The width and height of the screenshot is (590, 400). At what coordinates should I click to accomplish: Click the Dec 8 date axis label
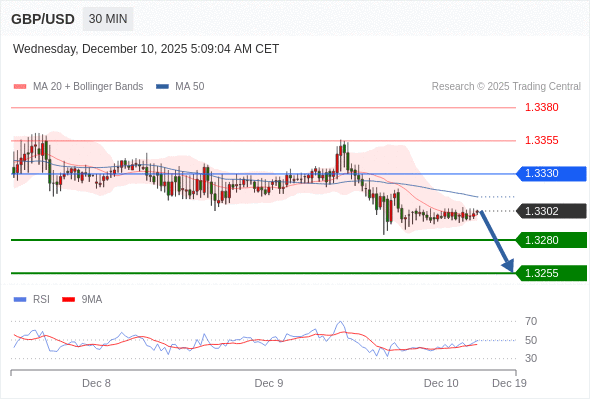[96, 383]
